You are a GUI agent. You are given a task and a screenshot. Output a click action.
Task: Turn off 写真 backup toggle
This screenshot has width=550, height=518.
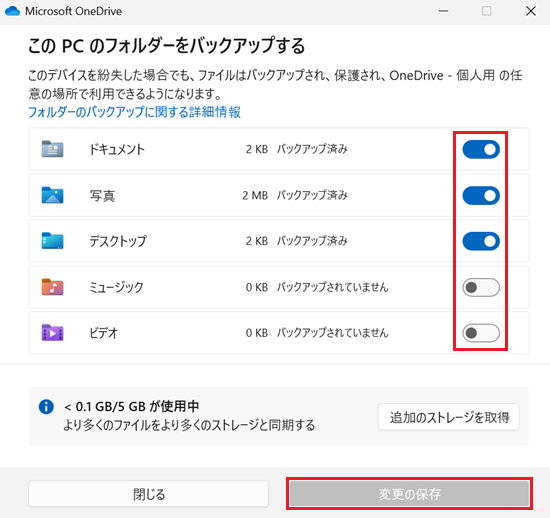coord(481,195)
